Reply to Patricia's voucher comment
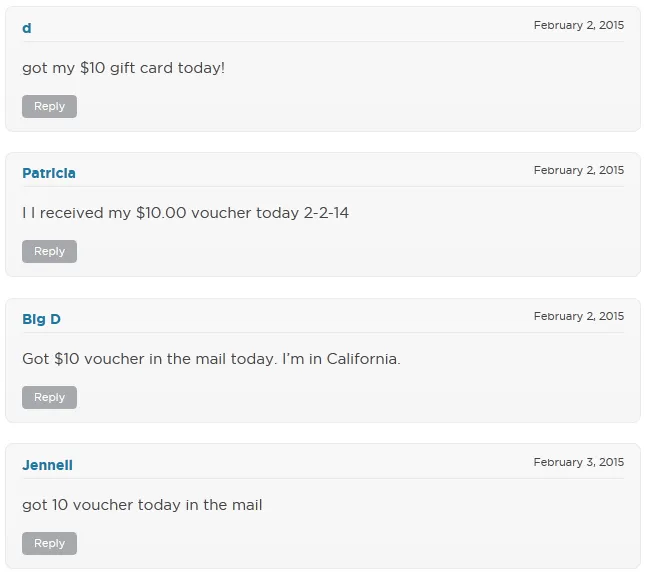 (49, 252)
